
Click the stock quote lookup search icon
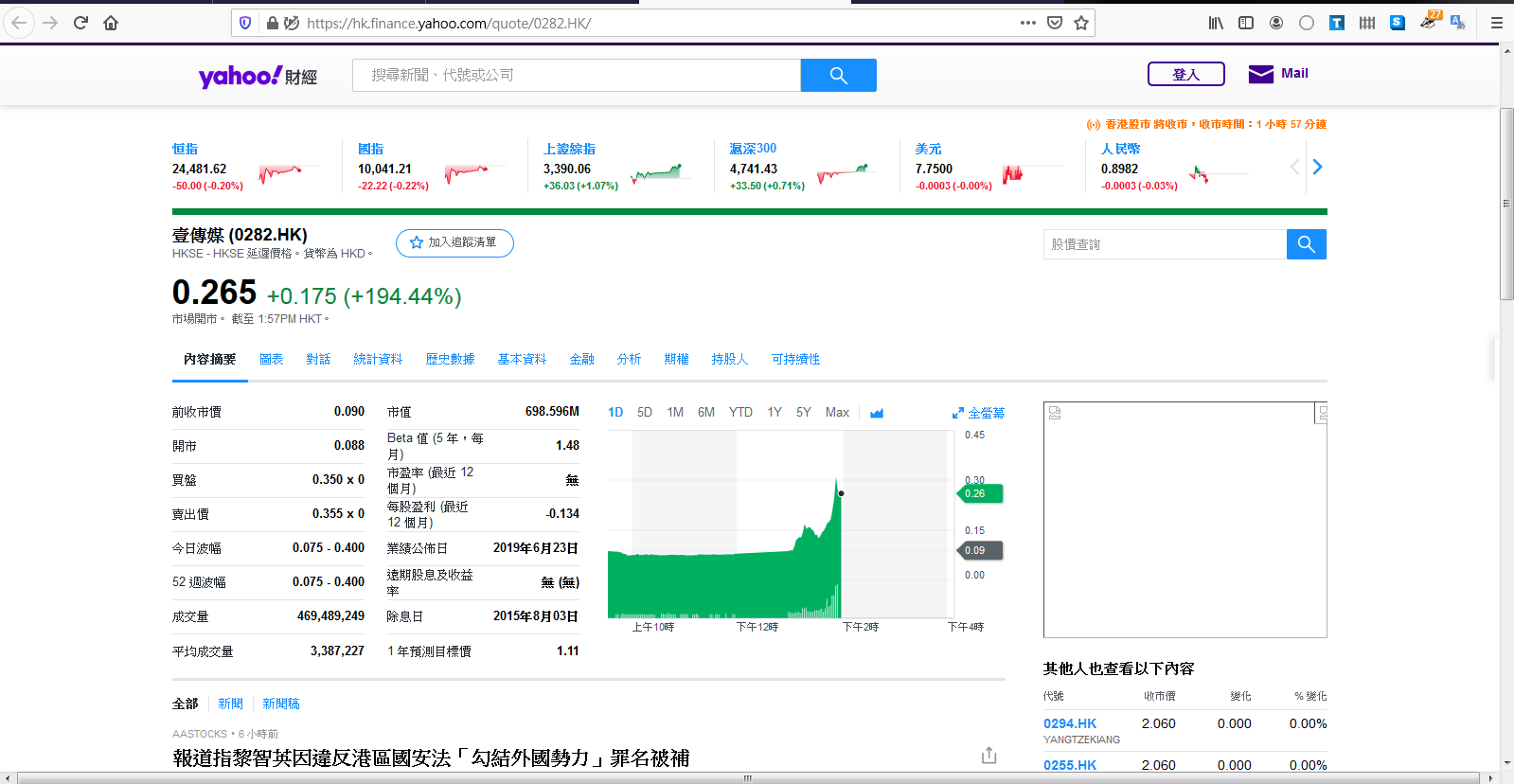click(1306, 244)
